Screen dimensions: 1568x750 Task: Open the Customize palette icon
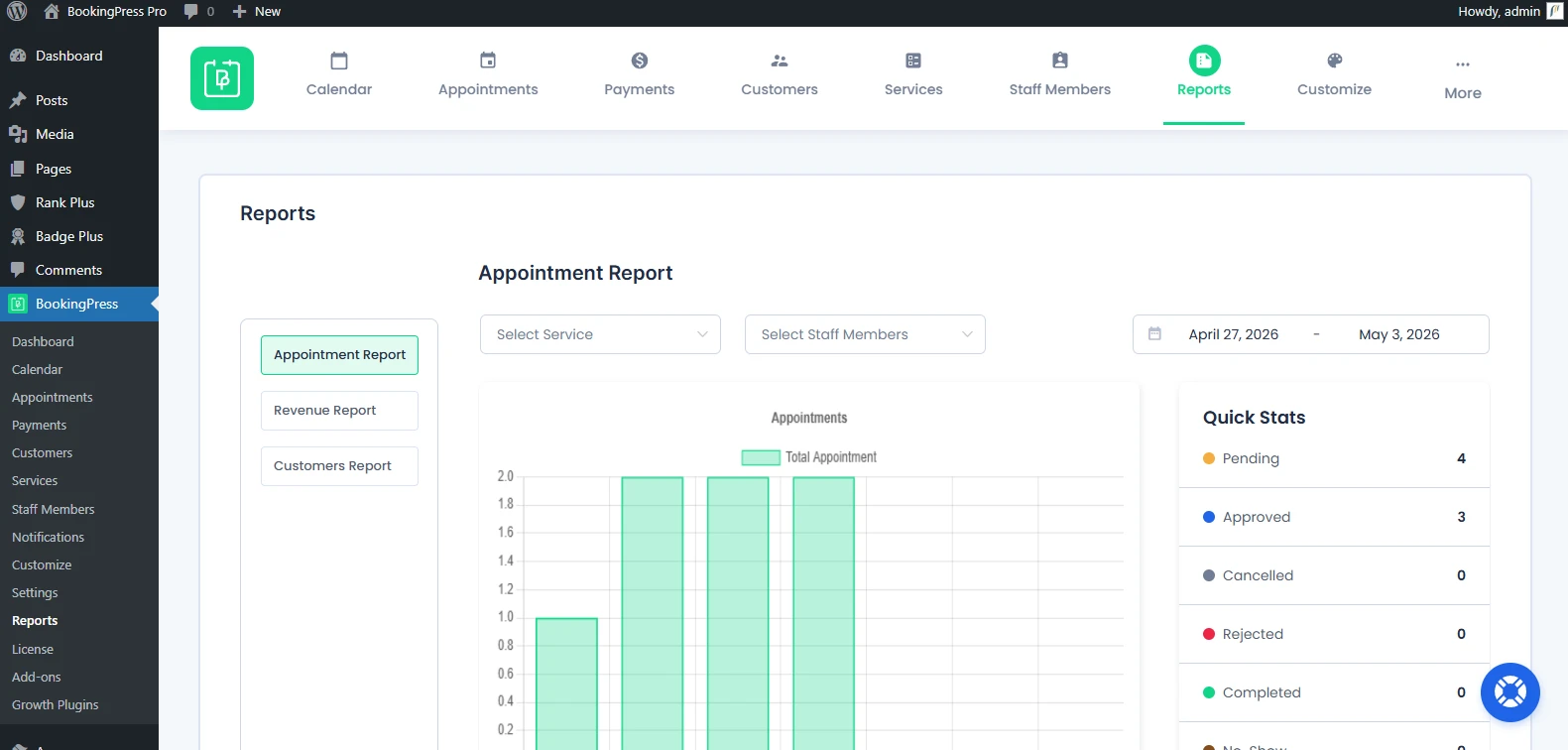[1335, 61]
